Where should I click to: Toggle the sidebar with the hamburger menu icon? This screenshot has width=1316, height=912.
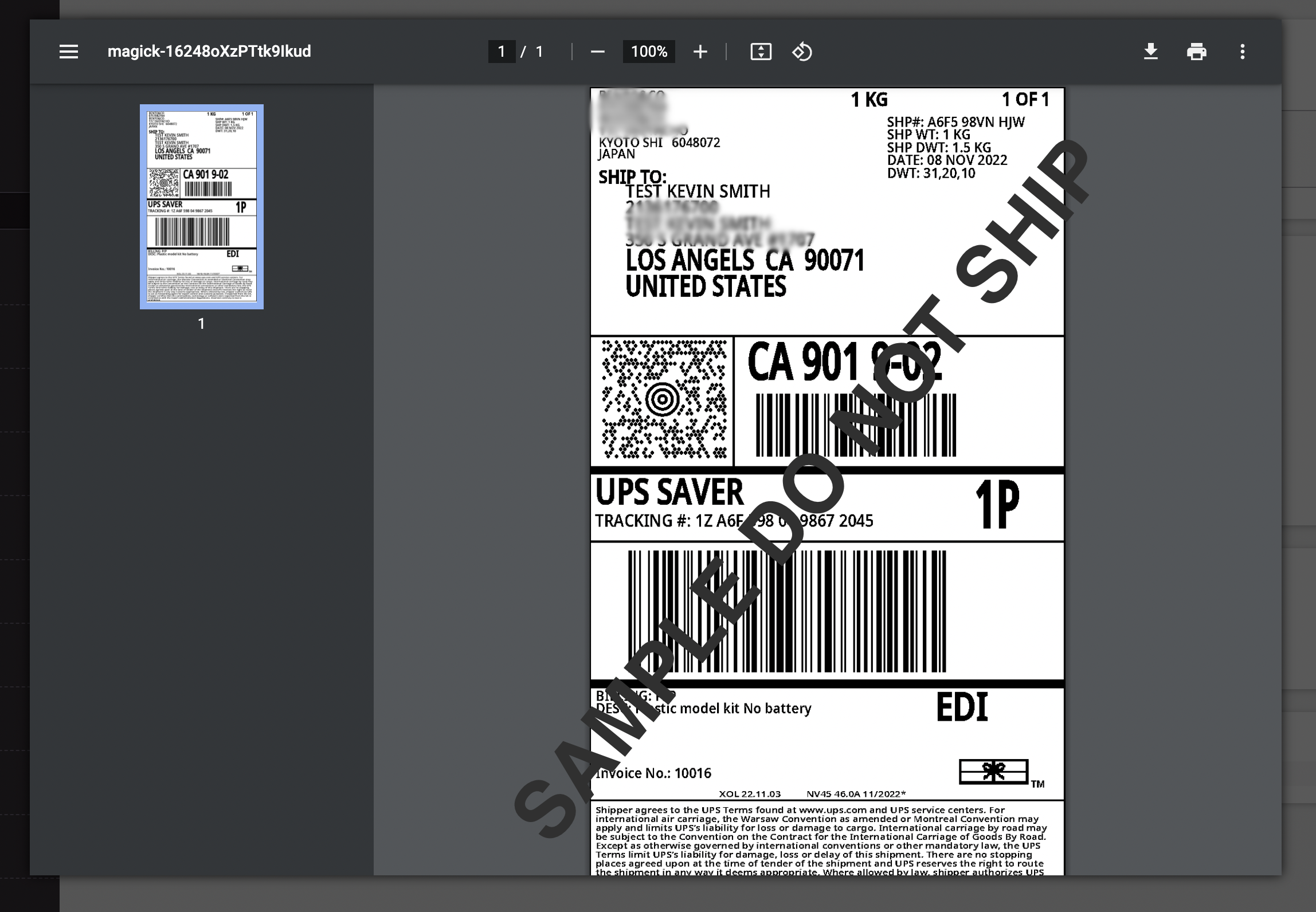pos(69,52)
